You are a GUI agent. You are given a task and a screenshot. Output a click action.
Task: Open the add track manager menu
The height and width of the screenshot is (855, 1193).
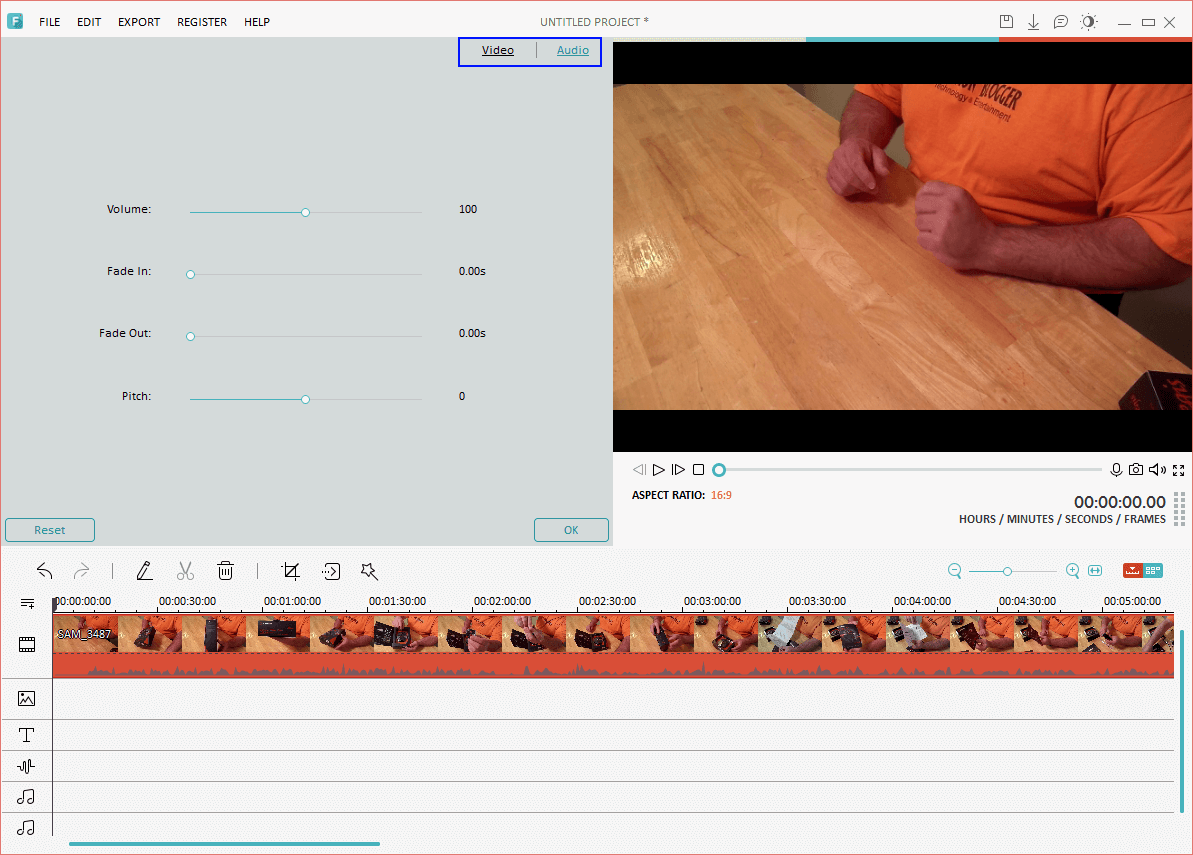point(27,603)
